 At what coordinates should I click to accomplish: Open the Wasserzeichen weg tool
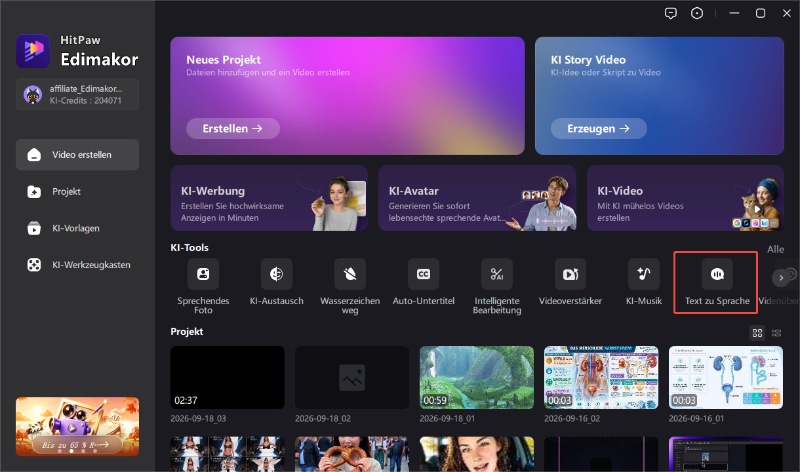(350, 286)
